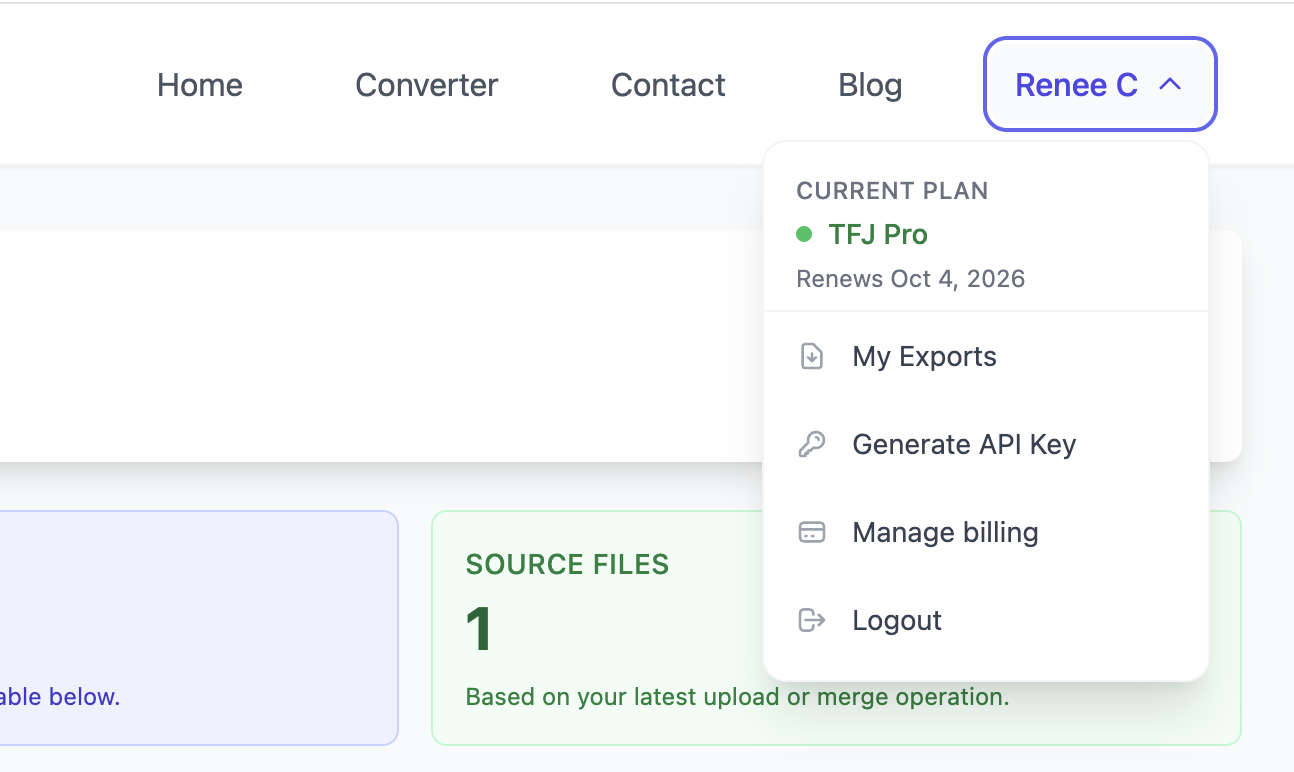Collapse the Renee C account dropdown
This screenshot has height=772, width=1294.
coord(1099,84)
